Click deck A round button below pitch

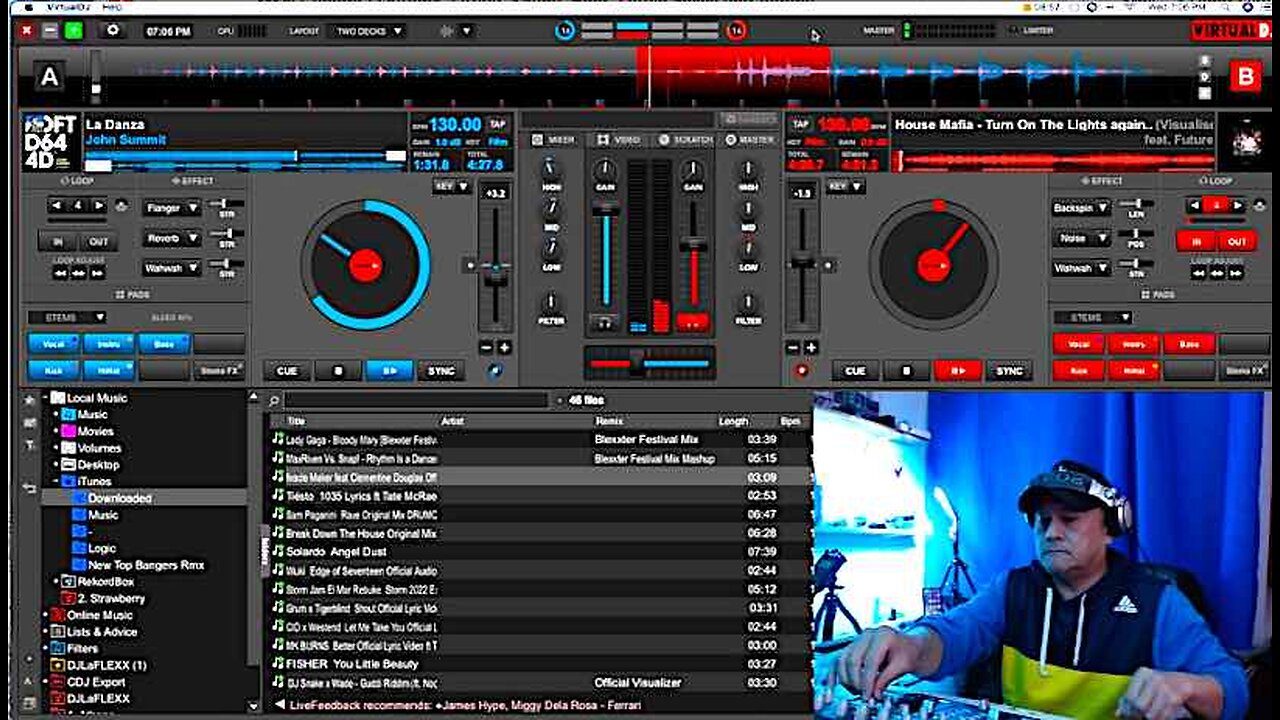[x=497, y=371]
